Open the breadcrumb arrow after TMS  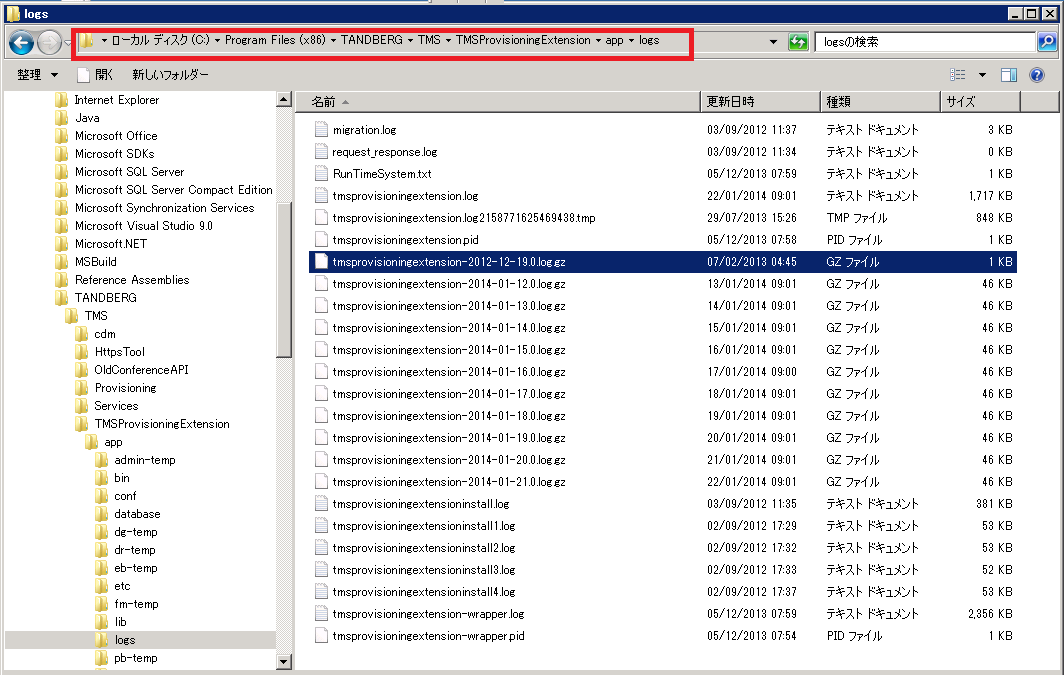click(448, 41)
